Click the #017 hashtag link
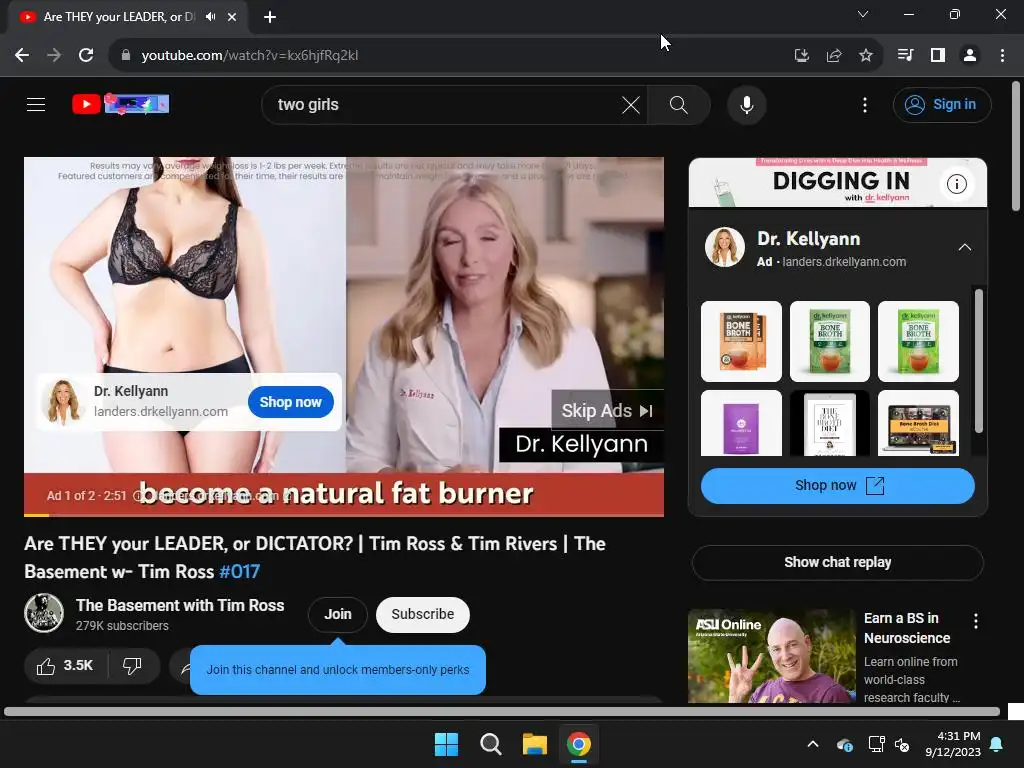Image resolution: width=1024 pixels, height=768 pixels. pyautogui.click(x=240, y=572)
